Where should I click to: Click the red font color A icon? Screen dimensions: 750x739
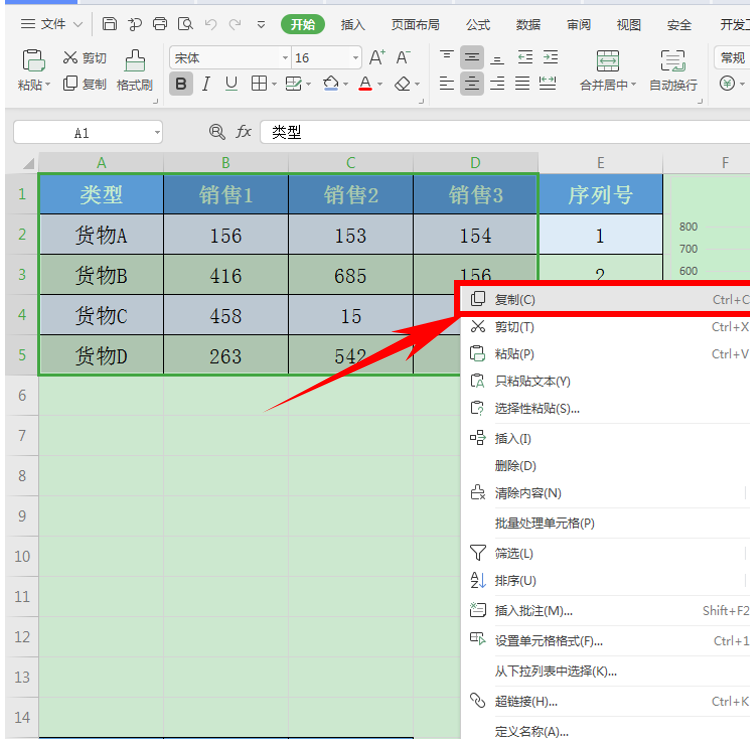click(365, 84)
